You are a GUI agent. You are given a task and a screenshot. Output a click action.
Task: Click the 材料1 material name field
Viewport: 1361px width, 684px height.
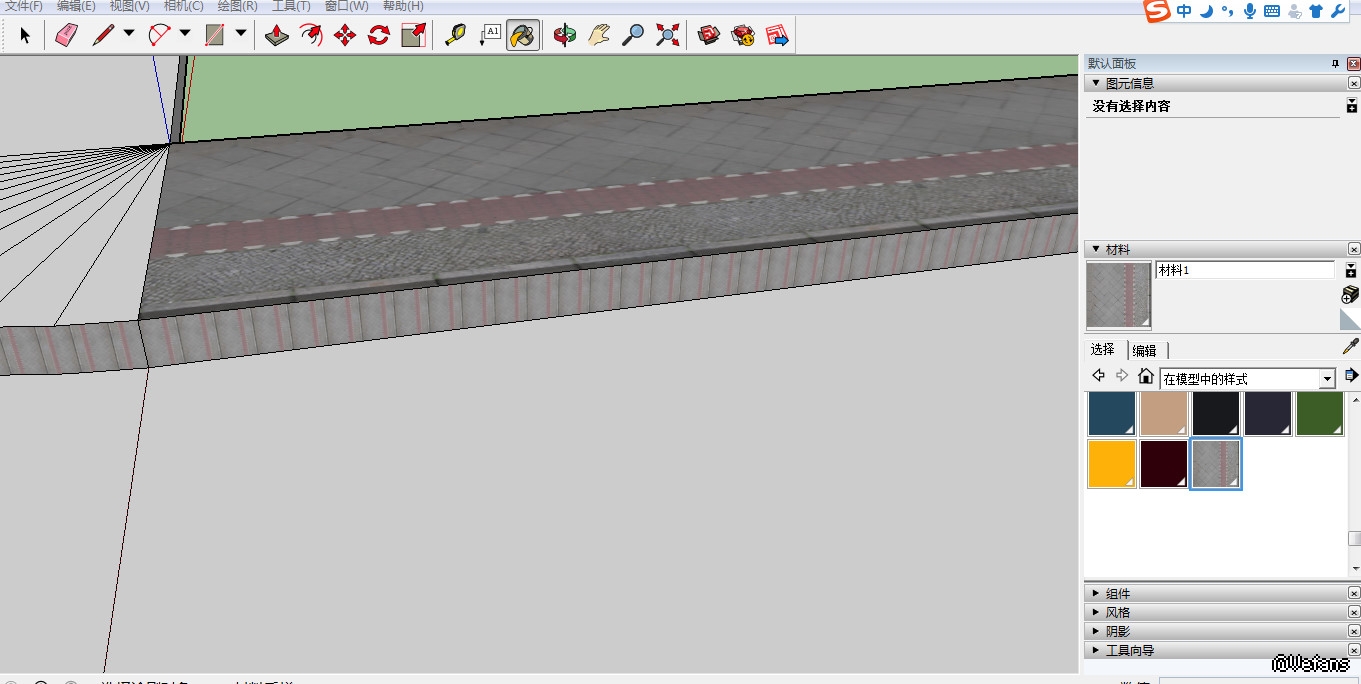tap(1244, 270)
